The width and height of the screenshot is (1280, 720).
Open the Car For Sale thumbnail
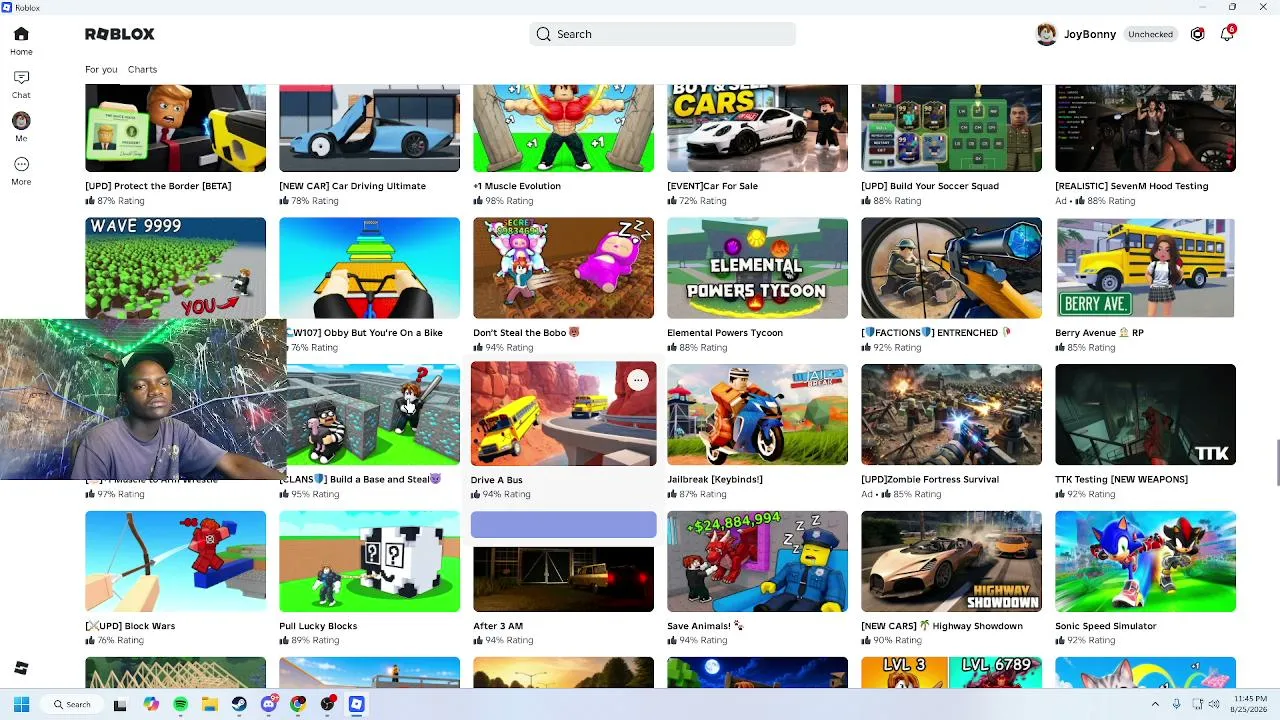pyautogui.click(x=757, y=128)
